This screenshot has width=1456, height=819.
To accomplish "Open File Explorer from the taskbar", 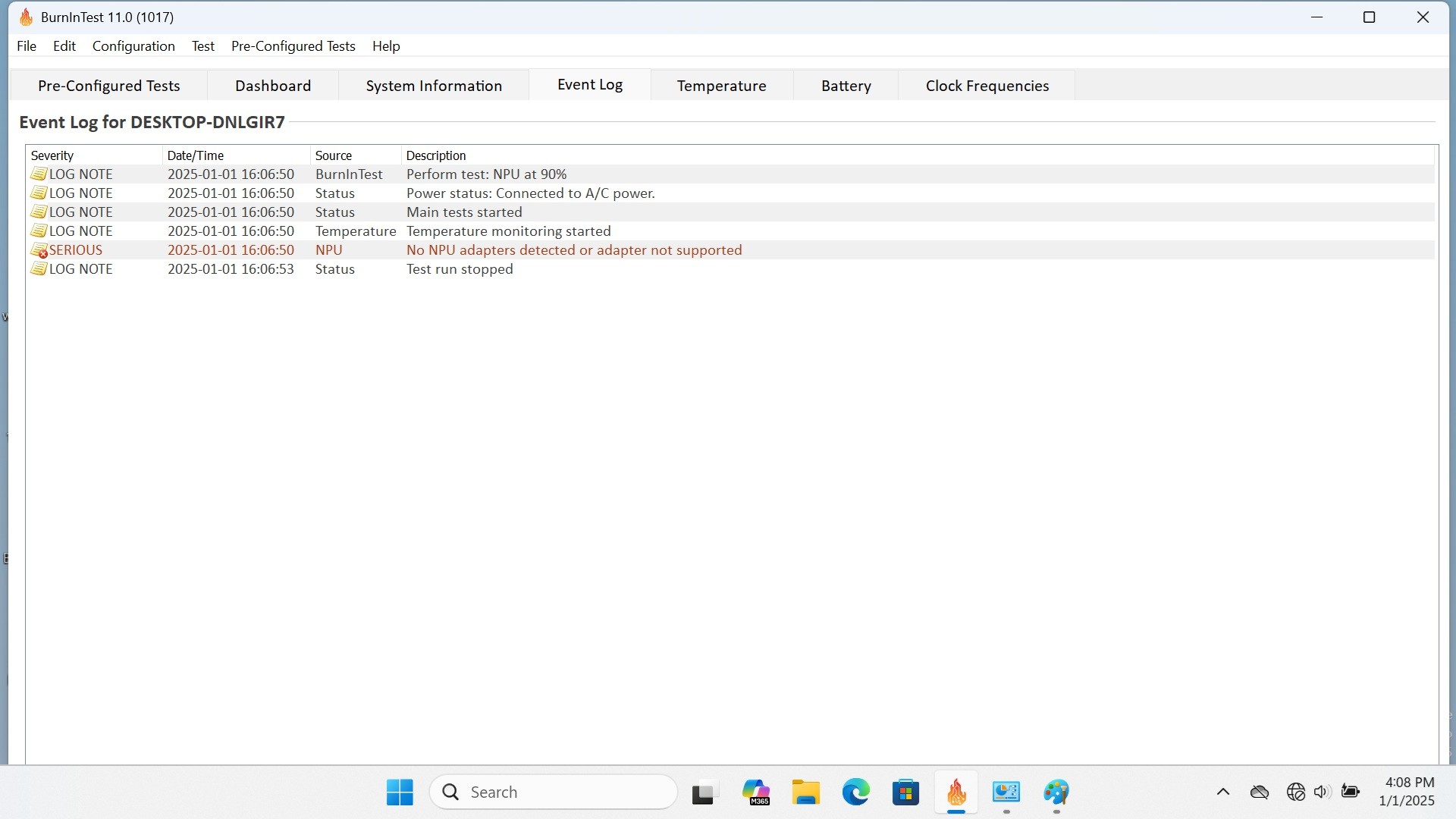I will tap(806, 792).
